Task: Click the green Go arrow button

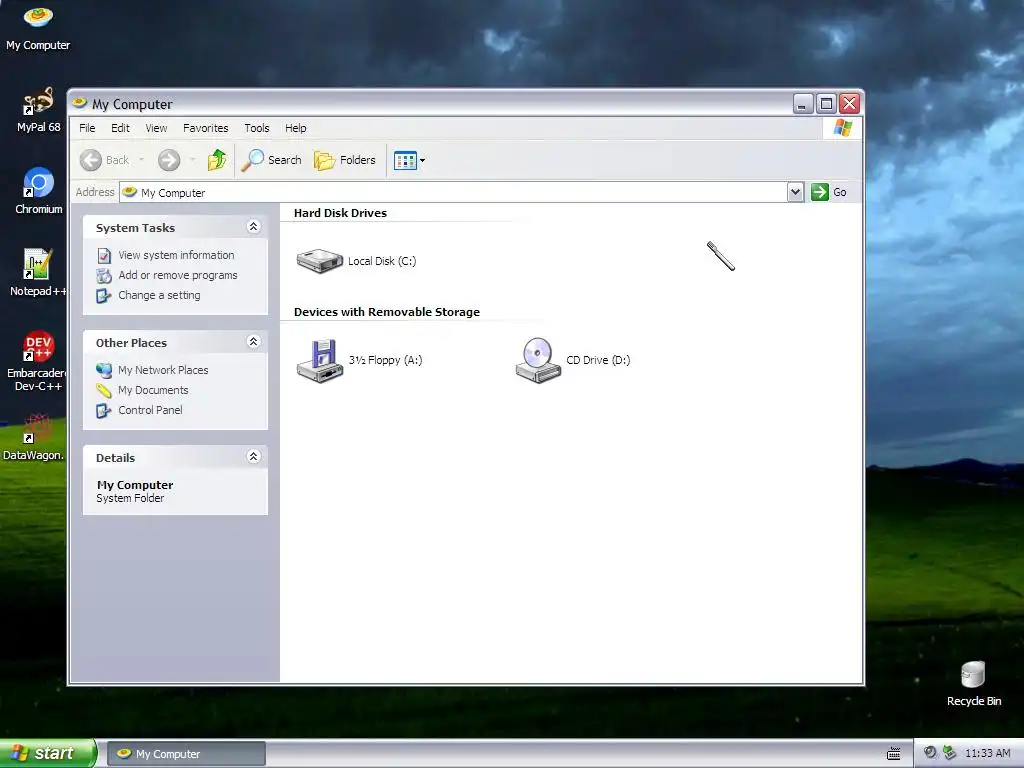Action: 820,192
